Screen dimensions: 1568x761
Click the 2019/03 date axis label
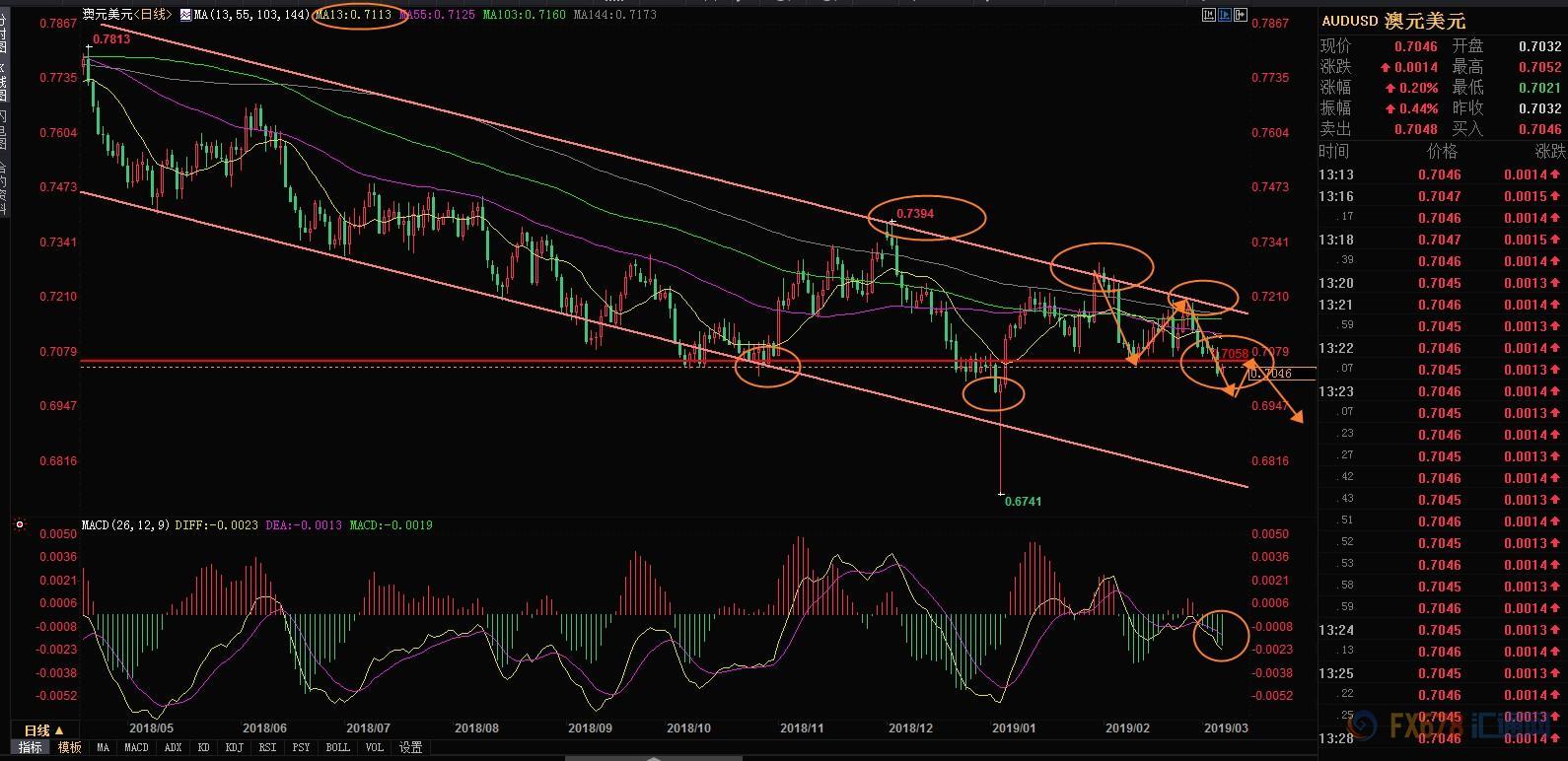(x=1226, y=729)
